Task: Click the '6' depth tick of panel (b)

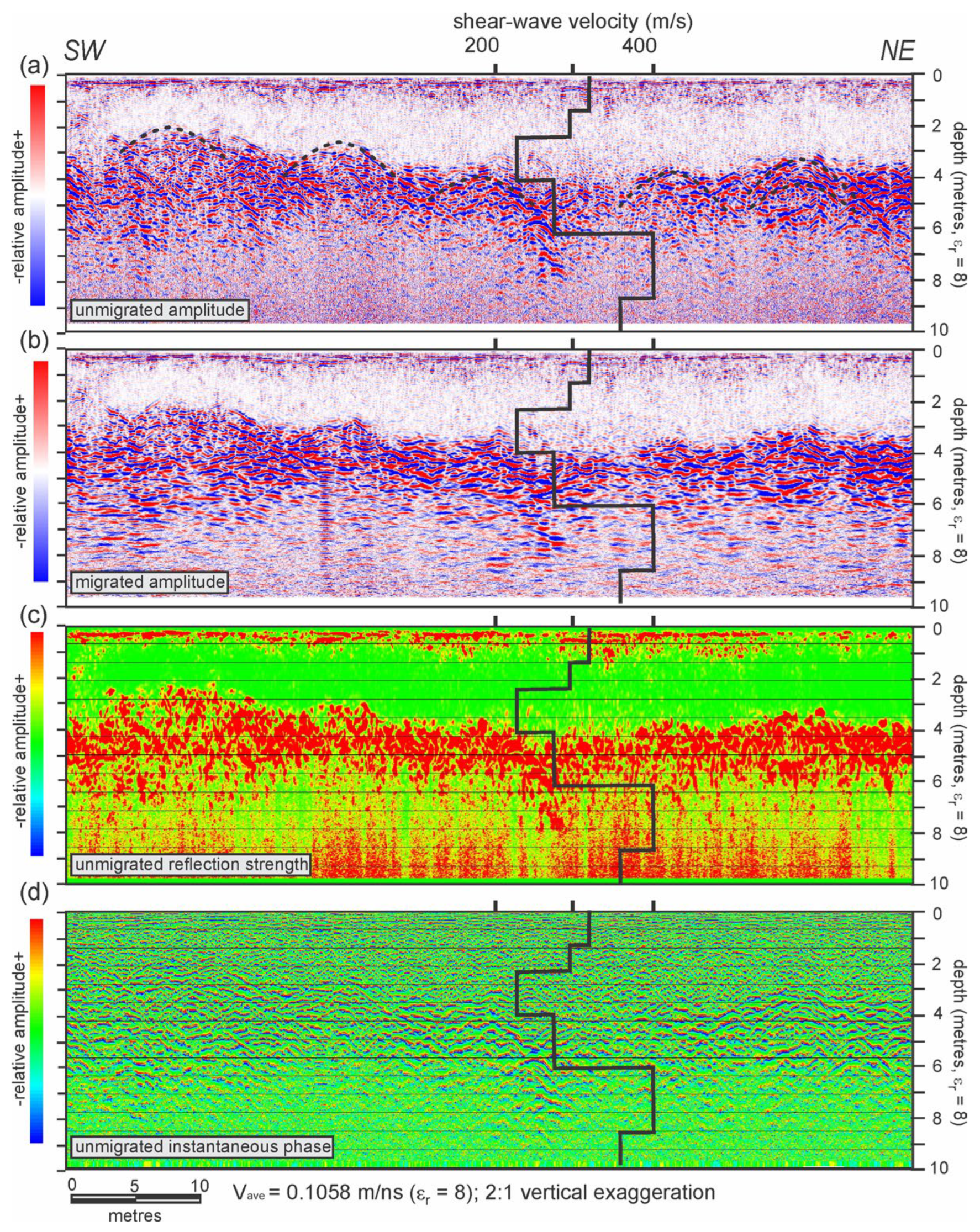Action: pos(936,504)
